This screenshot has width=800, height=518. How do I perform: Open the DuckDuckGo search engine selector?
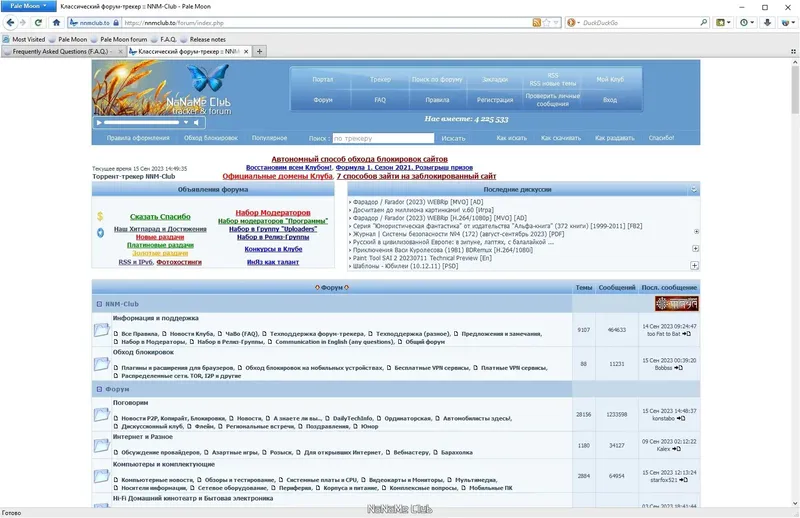click(573, 22)
